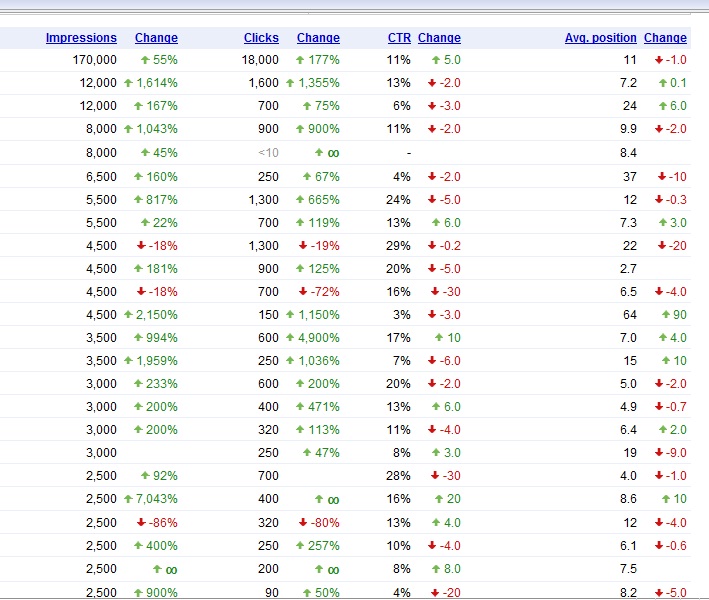
Task: Open Change link right of Clicks
Action: (318, 38)
